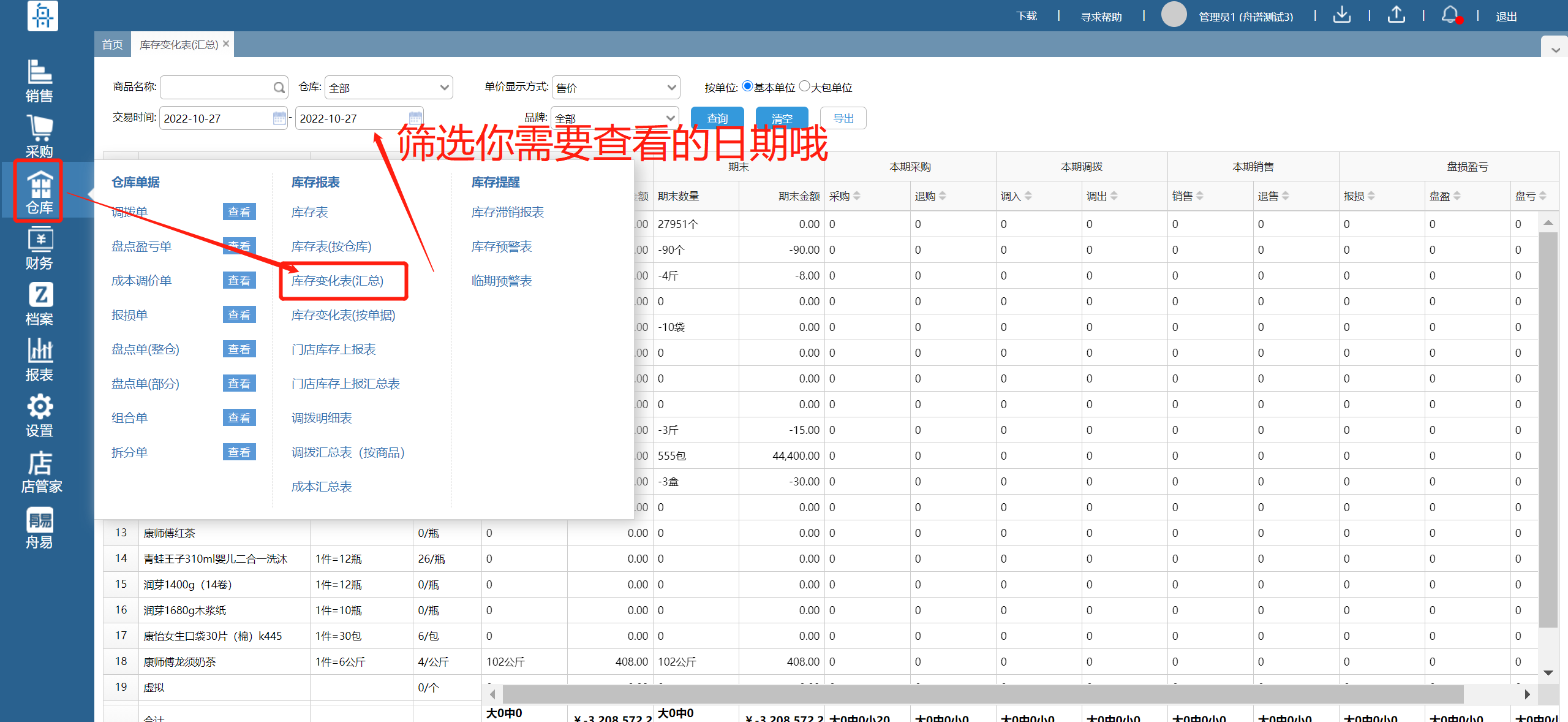Screen dimensions: 1568x722
Task: Open 库存表(按仓库) report
Action: (331, 246)
